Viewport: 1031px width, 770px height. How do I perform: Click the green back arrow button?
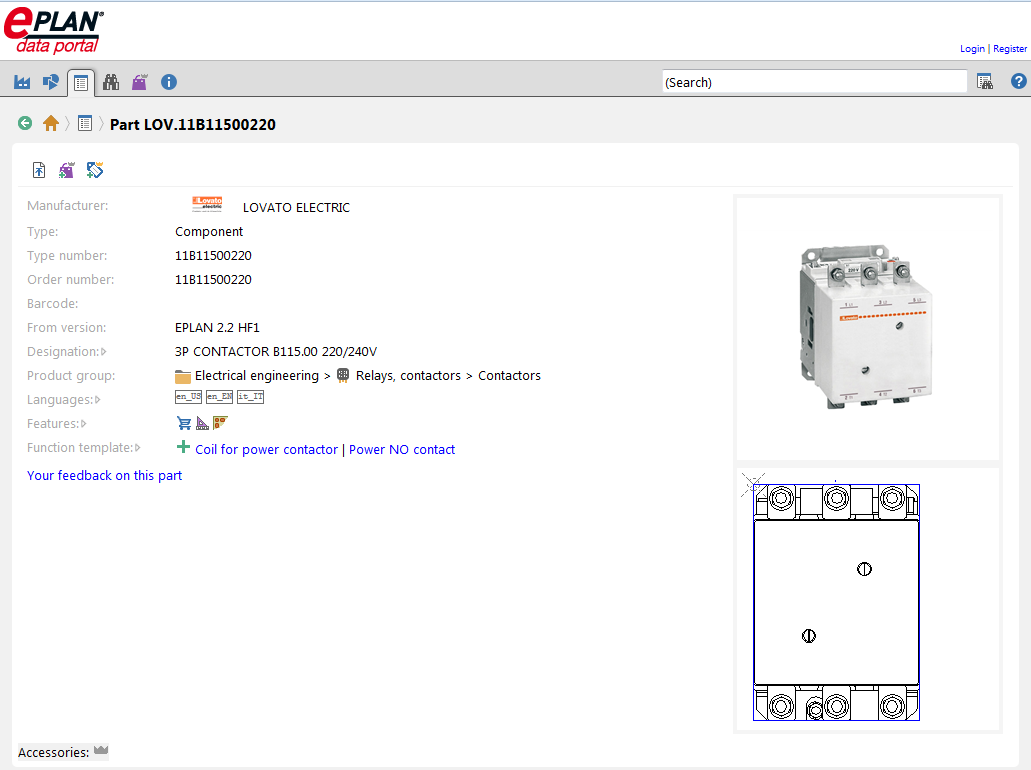coord(25,124)
